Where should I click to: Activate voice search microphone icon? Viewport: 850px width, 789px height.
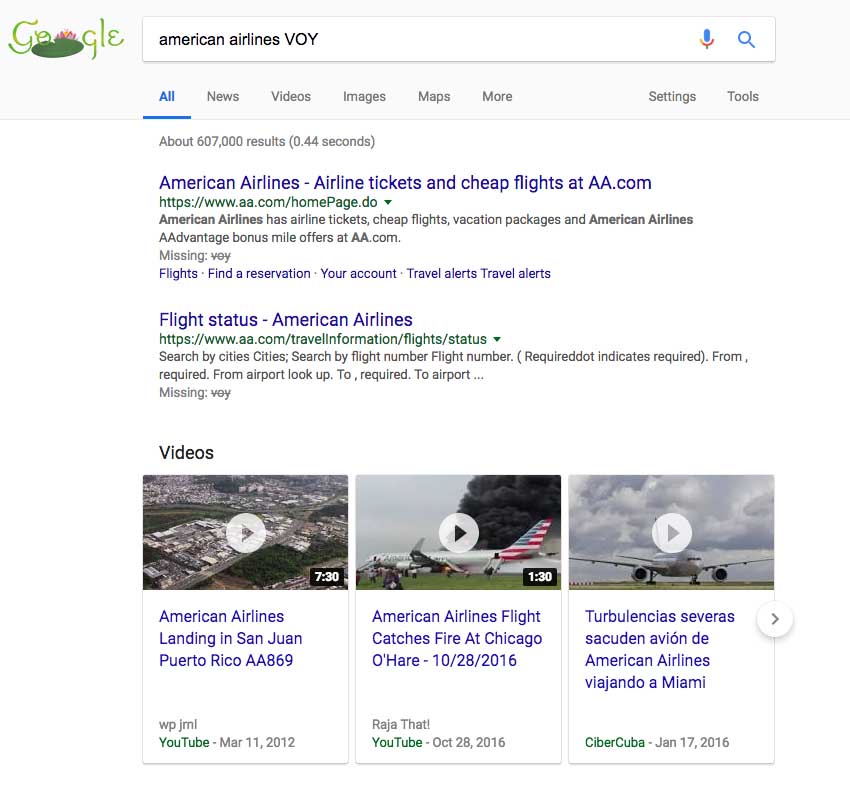click(x=707, y=39)
